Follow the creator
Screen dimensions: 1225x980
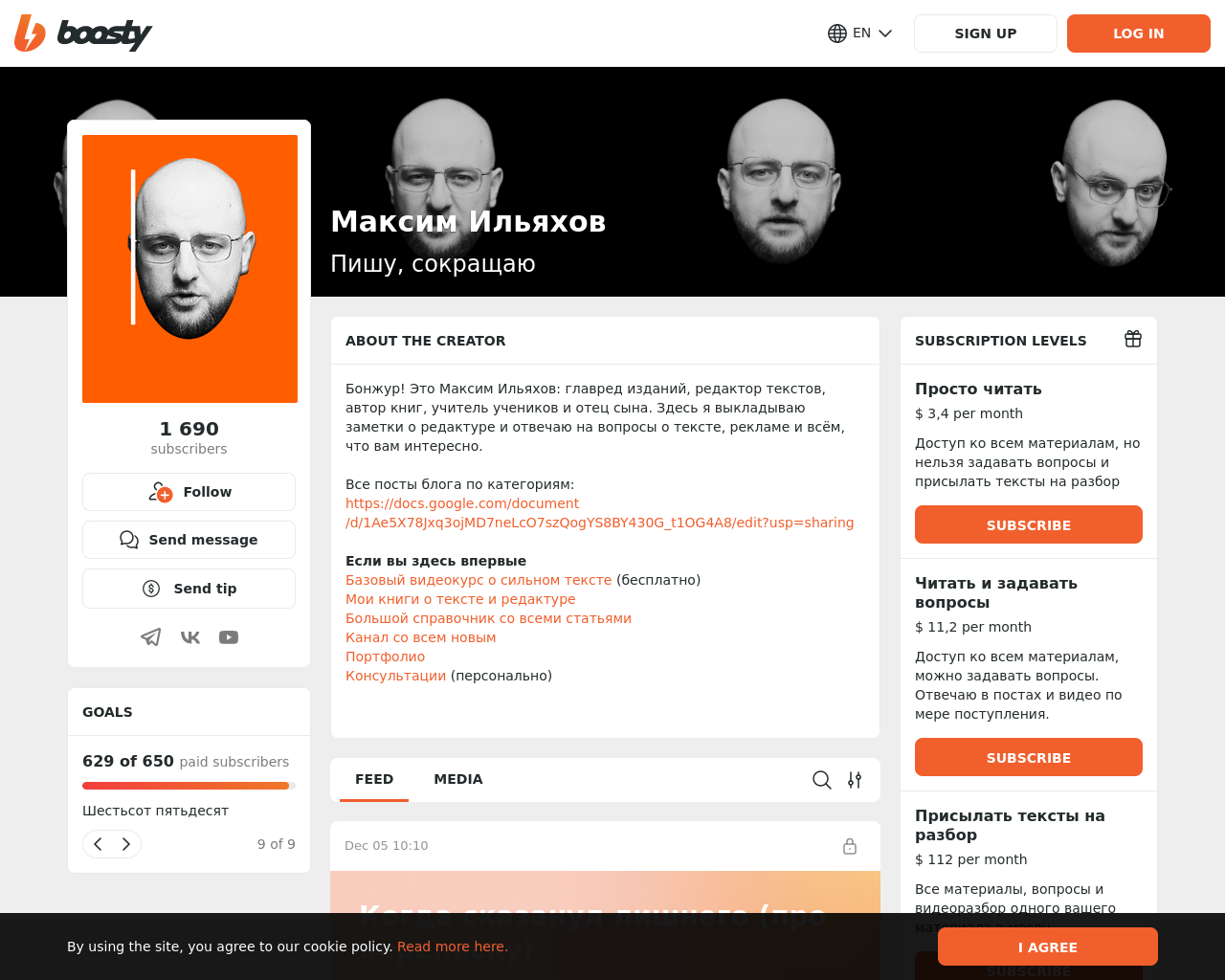pos(189,492)
